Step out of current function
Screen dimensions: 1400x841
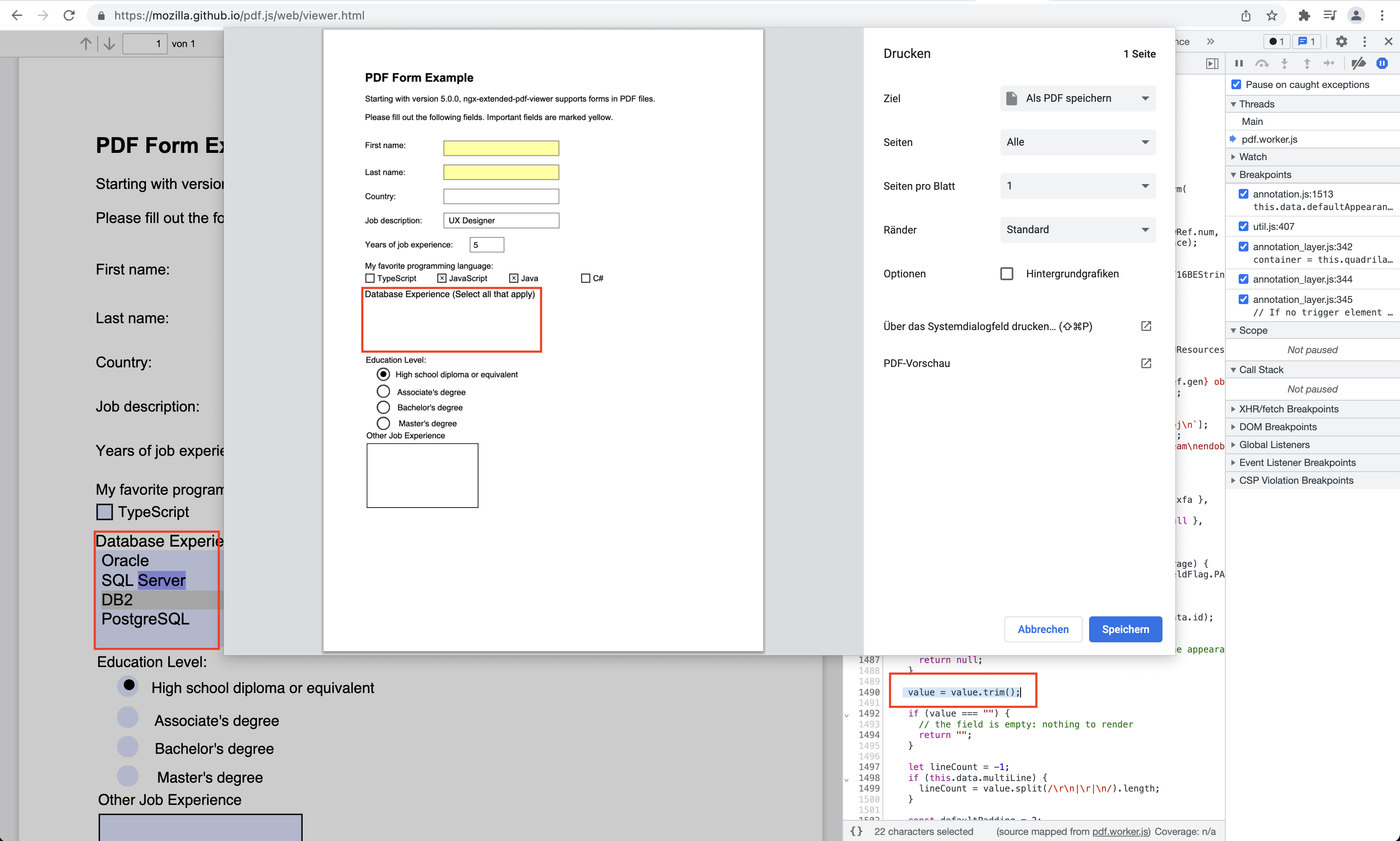[x=1307, y=63]
